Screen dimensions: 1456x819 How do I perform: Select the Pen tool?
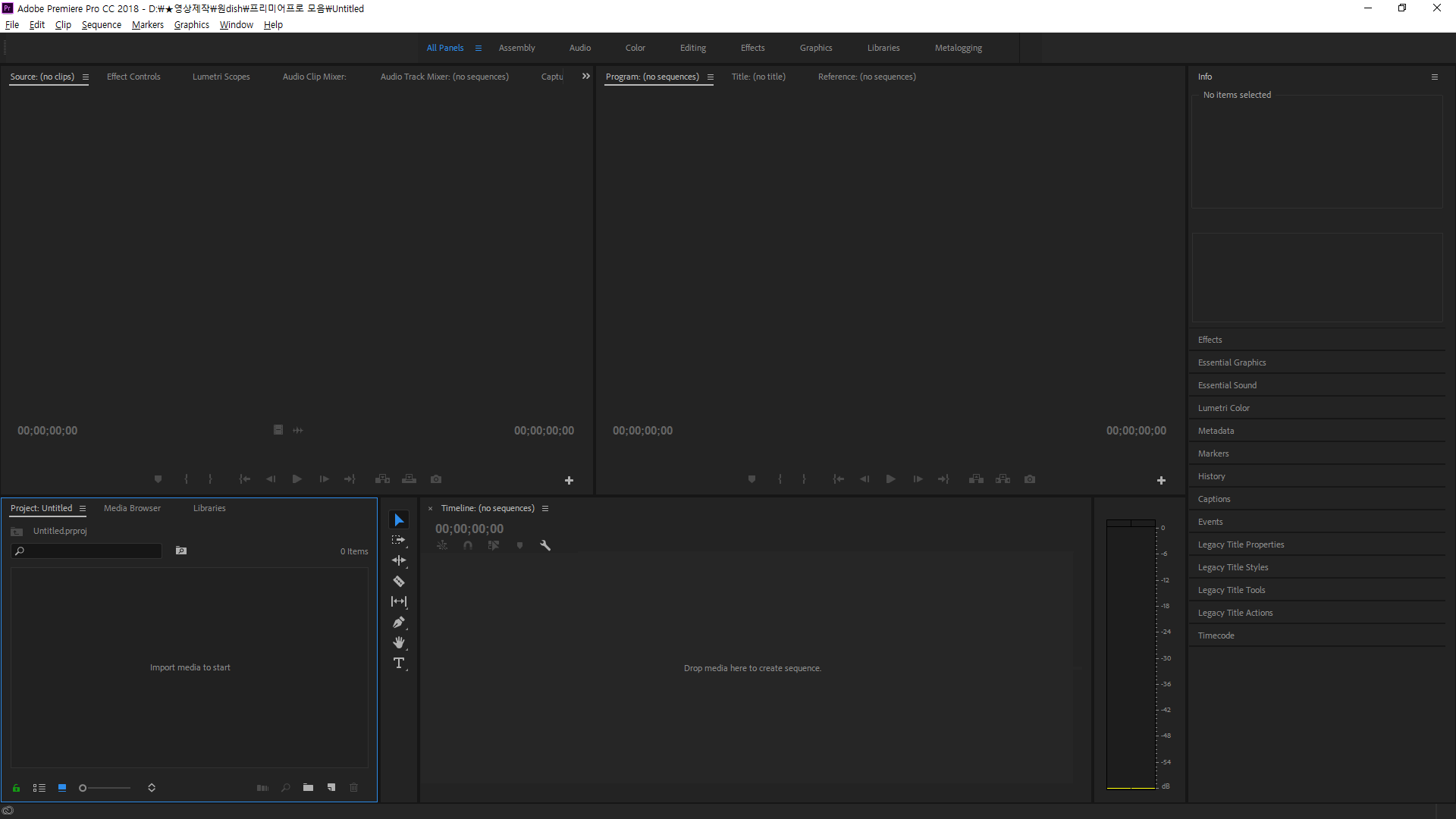[x=399, y=623]
